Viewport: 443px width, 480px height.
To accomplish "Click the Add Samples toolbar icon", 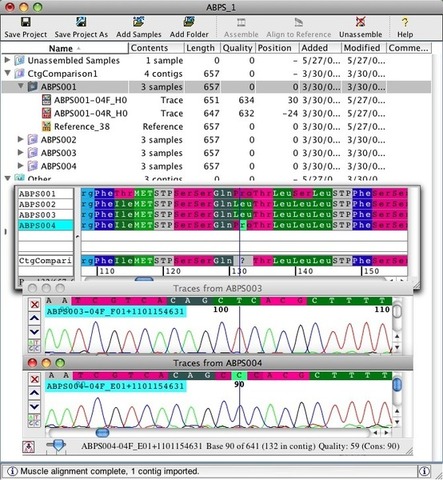I will 138,22.
